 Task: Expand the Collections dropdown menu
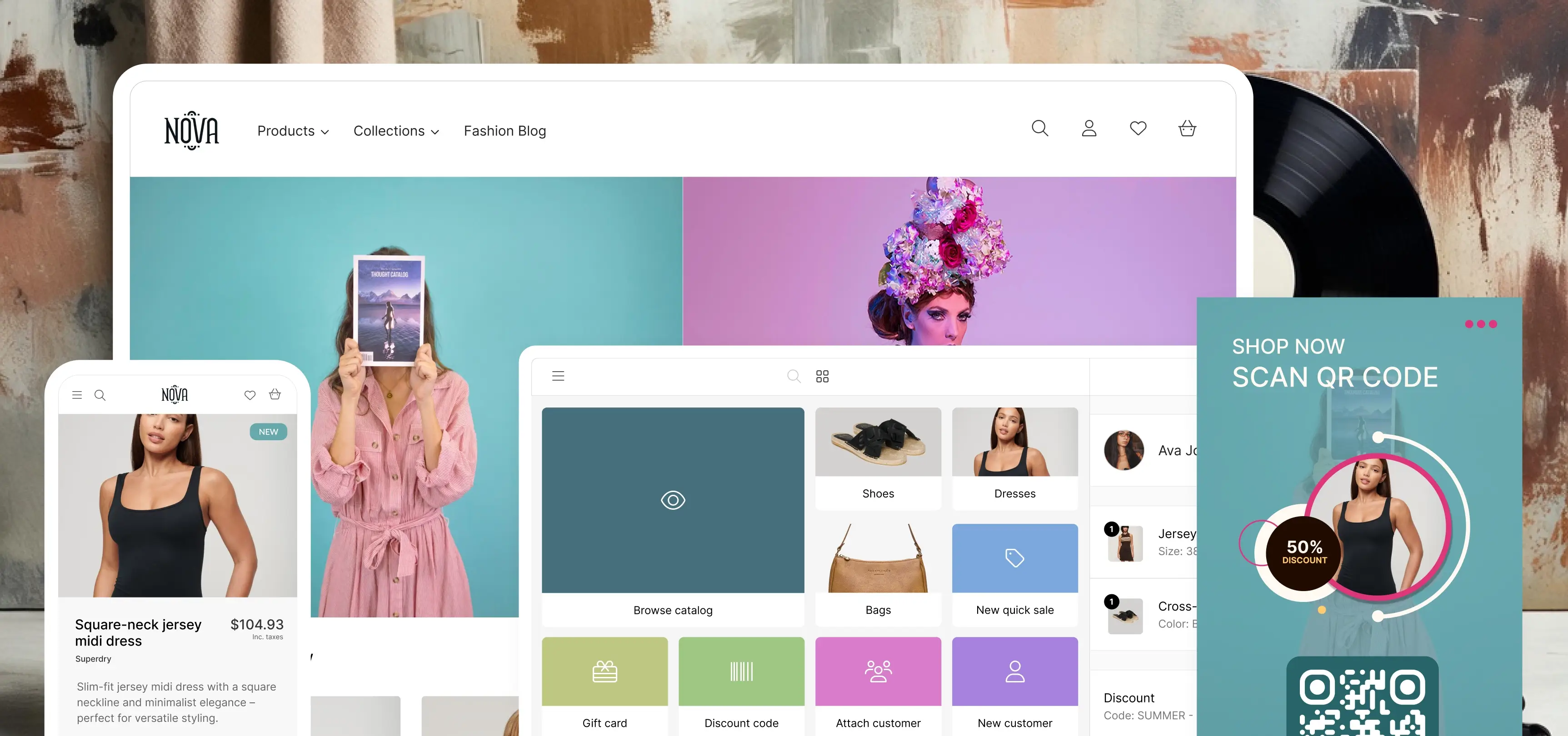[396, 131]
